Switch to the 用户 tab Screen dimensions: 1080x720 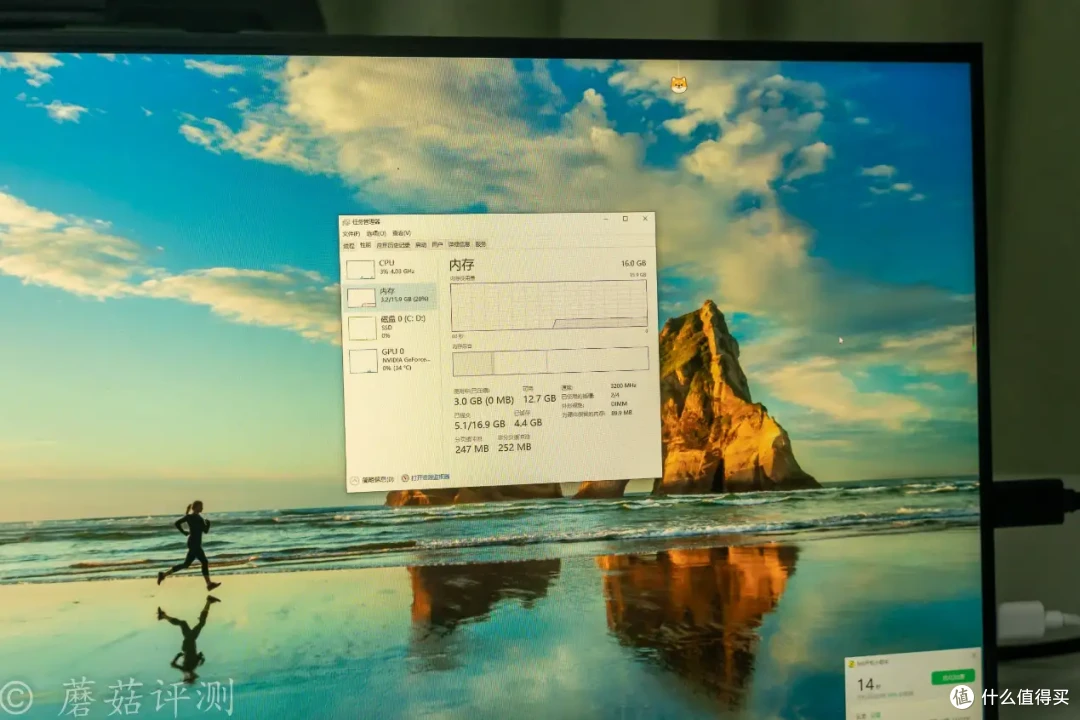coord(437,245)
